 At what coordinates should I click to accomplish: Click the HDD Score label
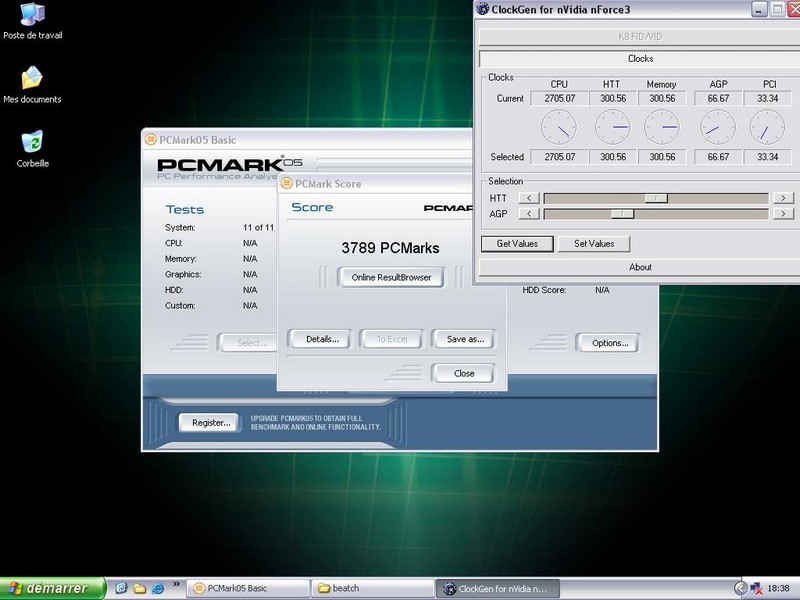click(x=544, y=290)
